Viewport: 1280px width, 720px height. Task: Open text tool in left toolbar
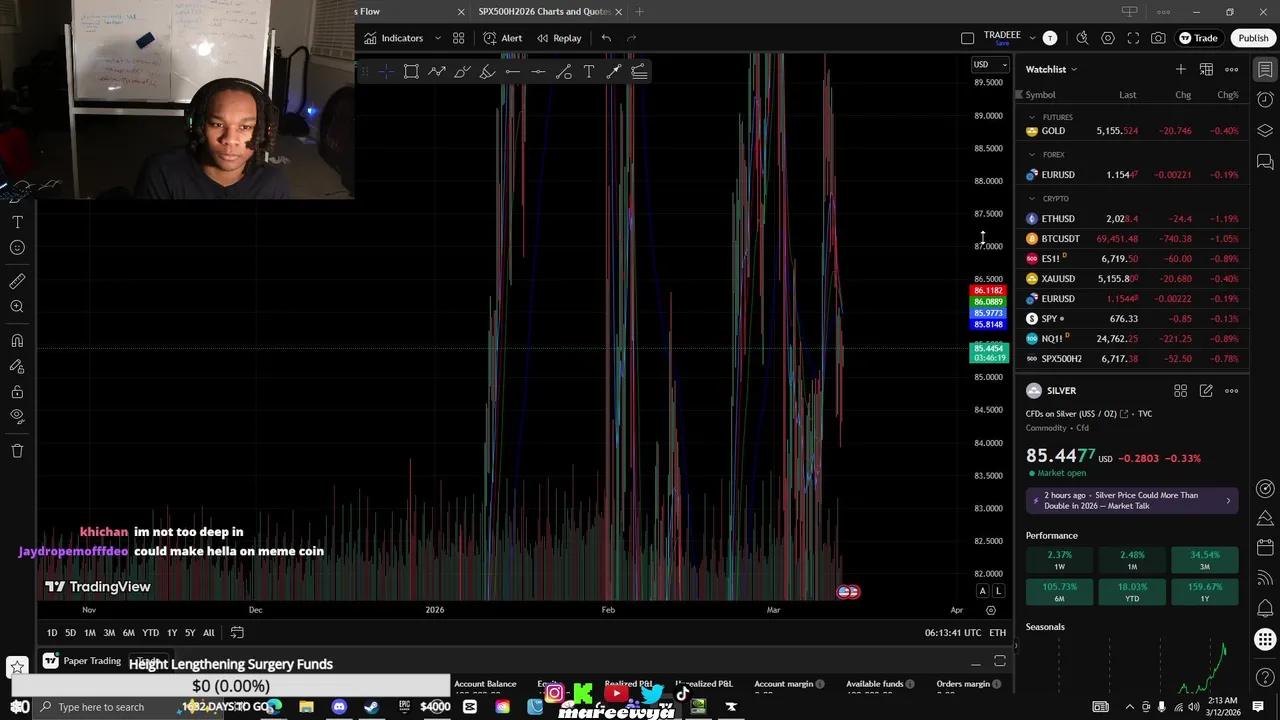[x=17, y=222]
